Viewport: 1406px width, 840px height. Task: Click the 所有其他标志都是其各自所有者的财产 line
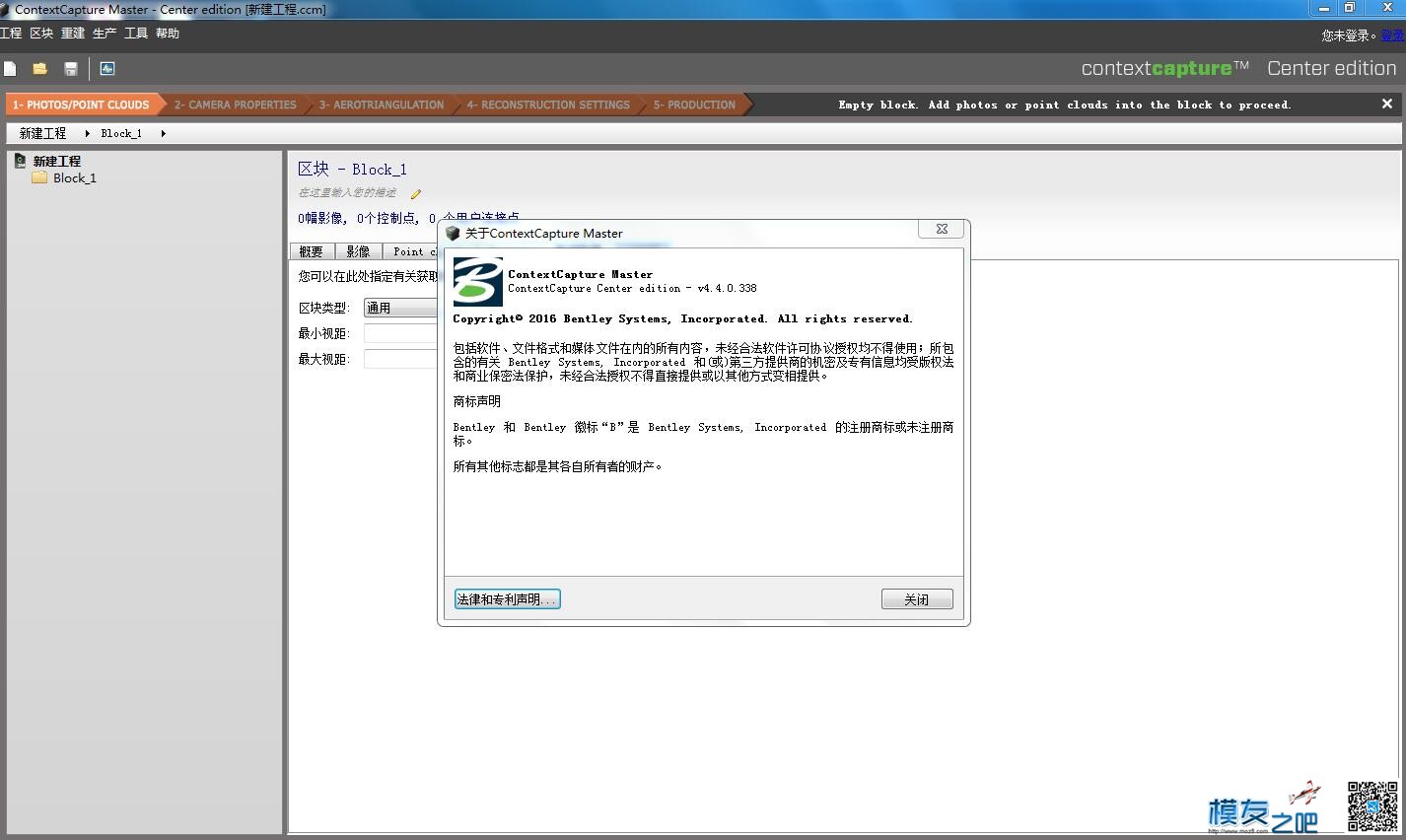(558, 466)
